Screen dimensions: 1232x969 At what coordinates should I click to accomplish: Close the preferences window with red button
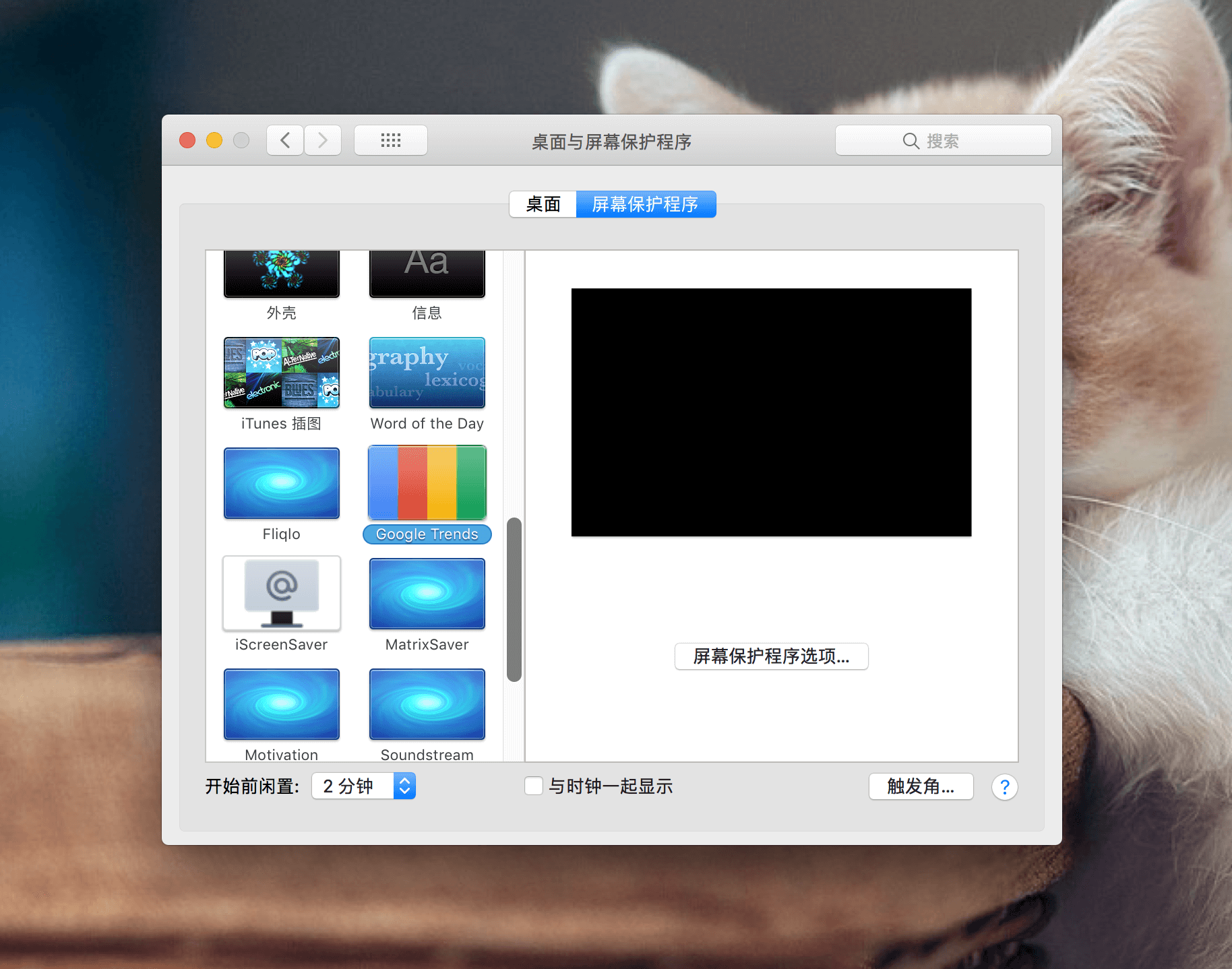[187, 140]
